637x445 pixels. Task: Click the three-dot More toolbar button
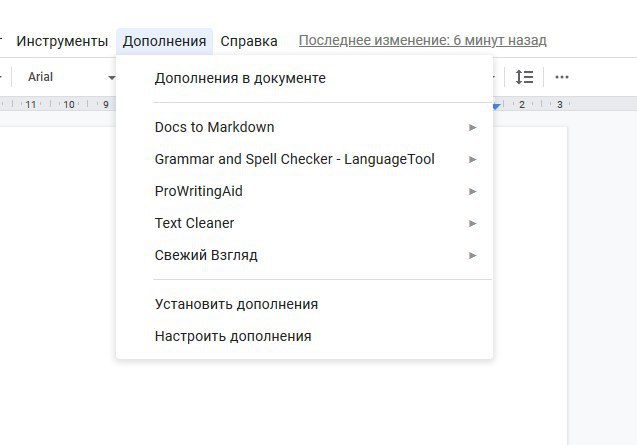tap(562, 77)
